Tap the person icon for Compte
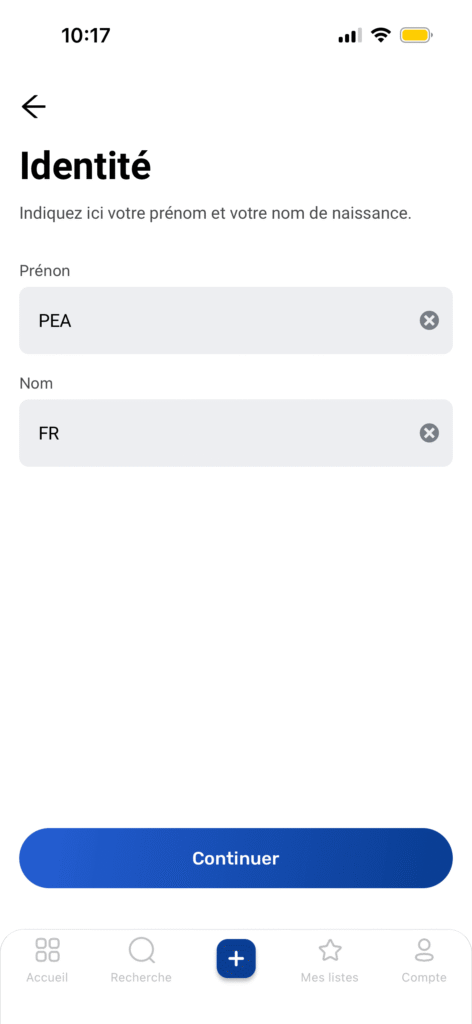Viewport: 472px width, 1024px height. [424, 950]
